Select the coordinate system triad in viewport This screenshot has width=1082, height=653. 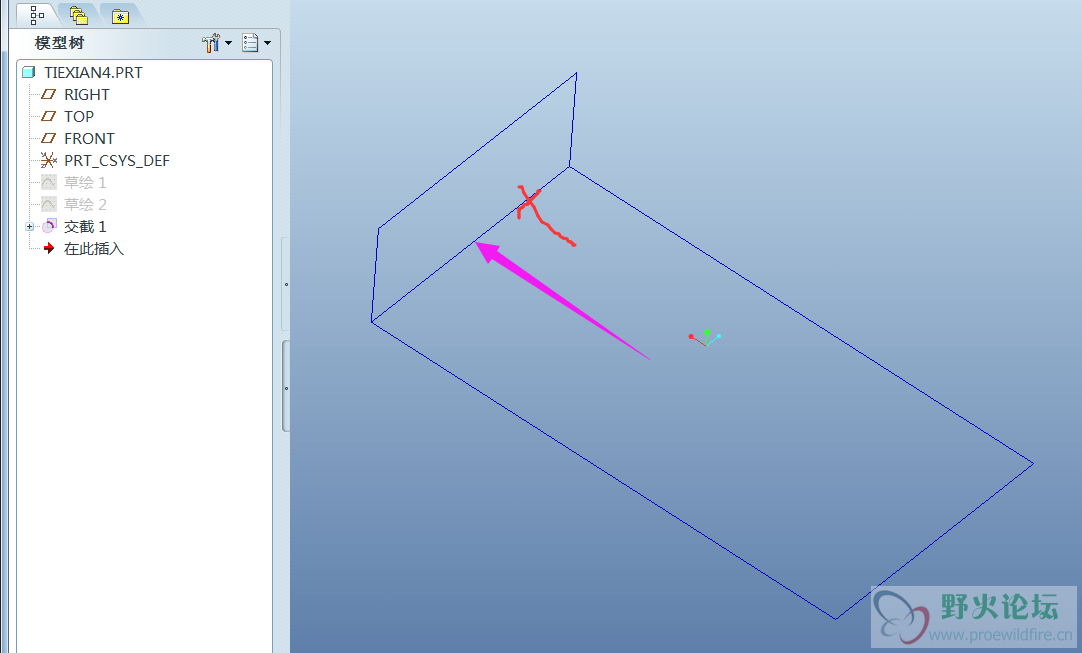point(705,337)
